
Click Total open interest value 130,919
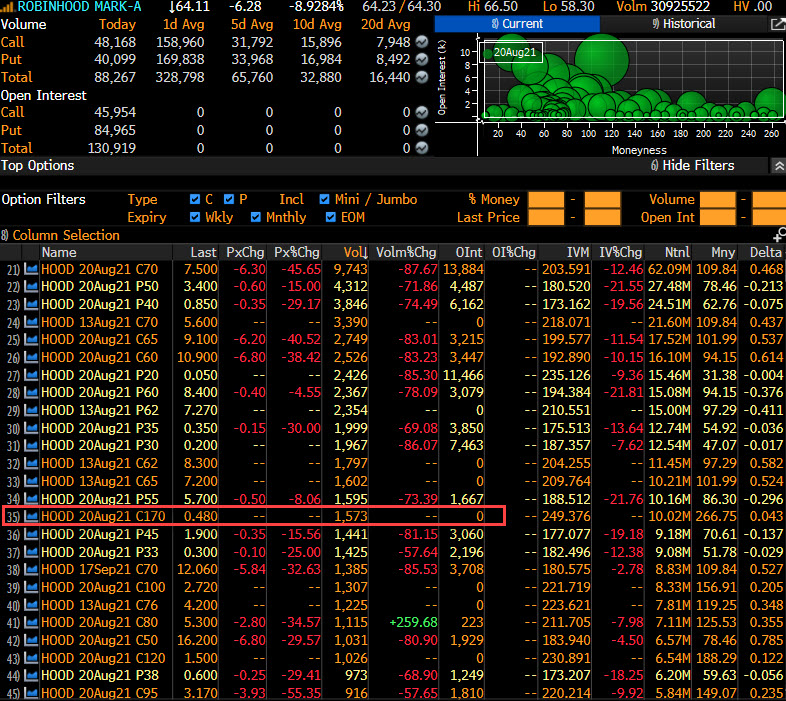[x=110, y=148]
